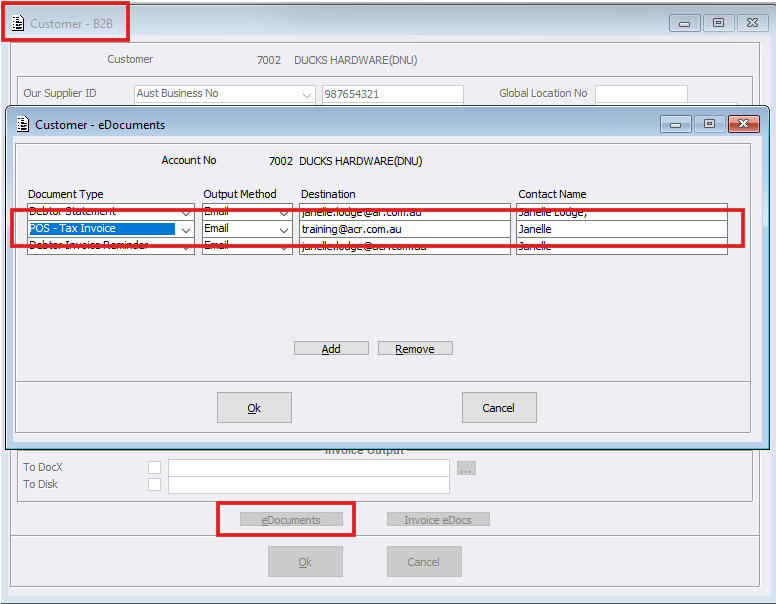This screenshot has width=776, height=604.
Task: Click the Debtor Invoice Reminder destination field
Action: [x=404, y=246]
